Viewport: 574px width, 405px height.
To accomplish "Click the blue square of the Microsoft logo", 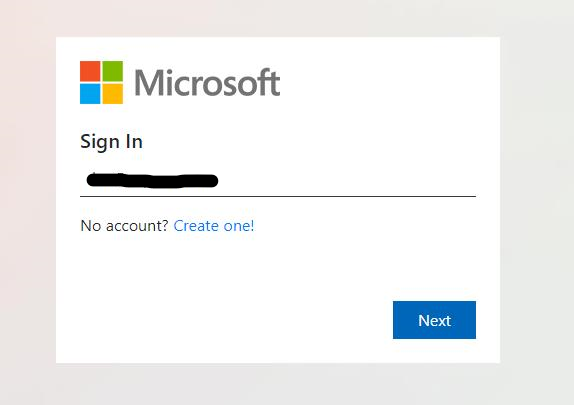I will 90,94.
